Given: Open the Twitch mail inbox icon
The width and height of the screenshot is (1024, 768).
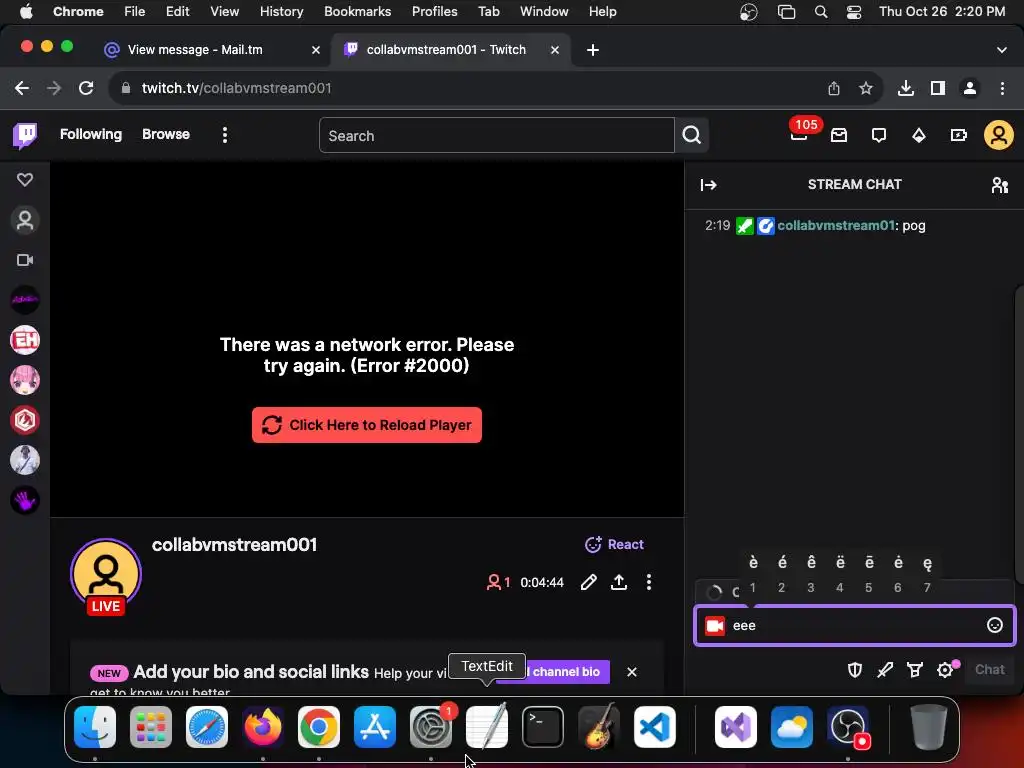Looking at the screenshot, I should [839, 135].
